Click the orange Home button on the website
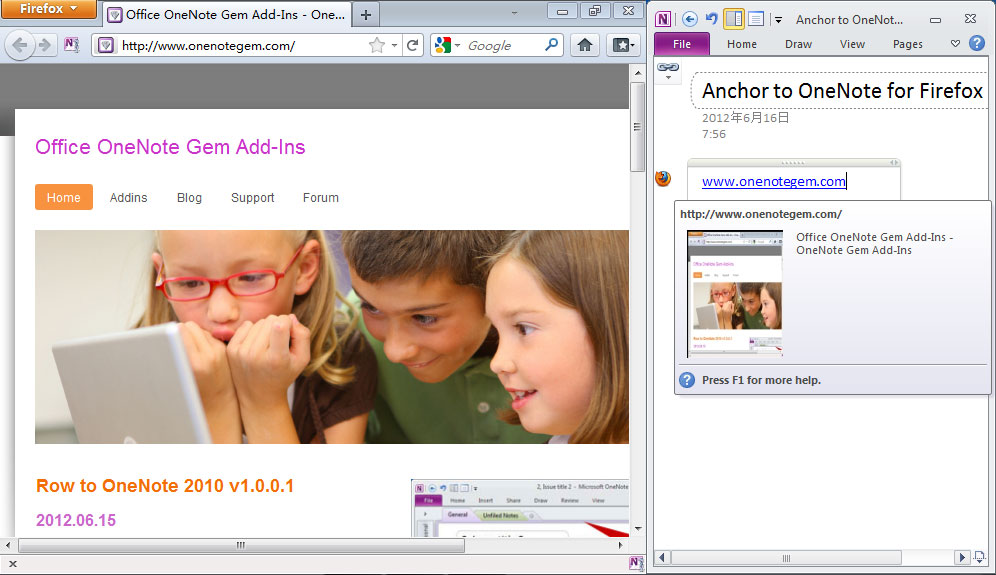 64,197
